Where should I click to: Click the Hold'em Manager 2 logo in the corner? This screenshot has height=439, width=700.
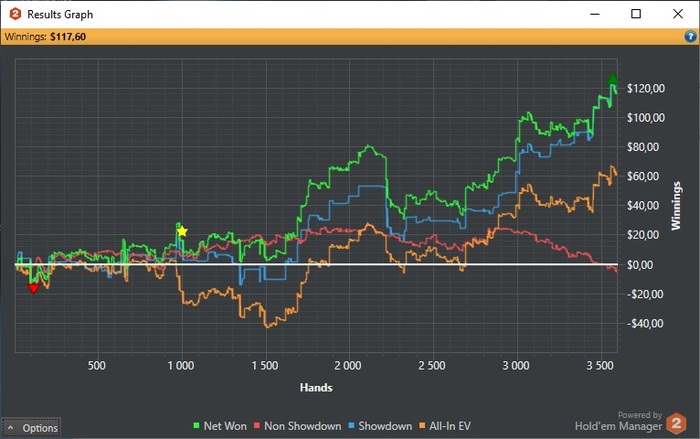[676, 423]
